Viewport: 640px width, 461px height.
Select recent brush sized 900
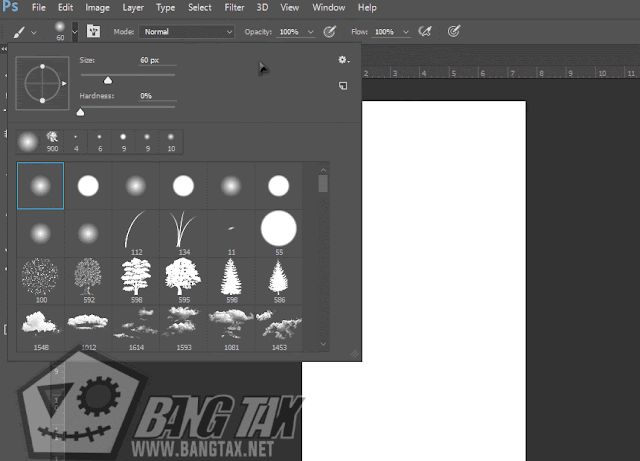52,142
